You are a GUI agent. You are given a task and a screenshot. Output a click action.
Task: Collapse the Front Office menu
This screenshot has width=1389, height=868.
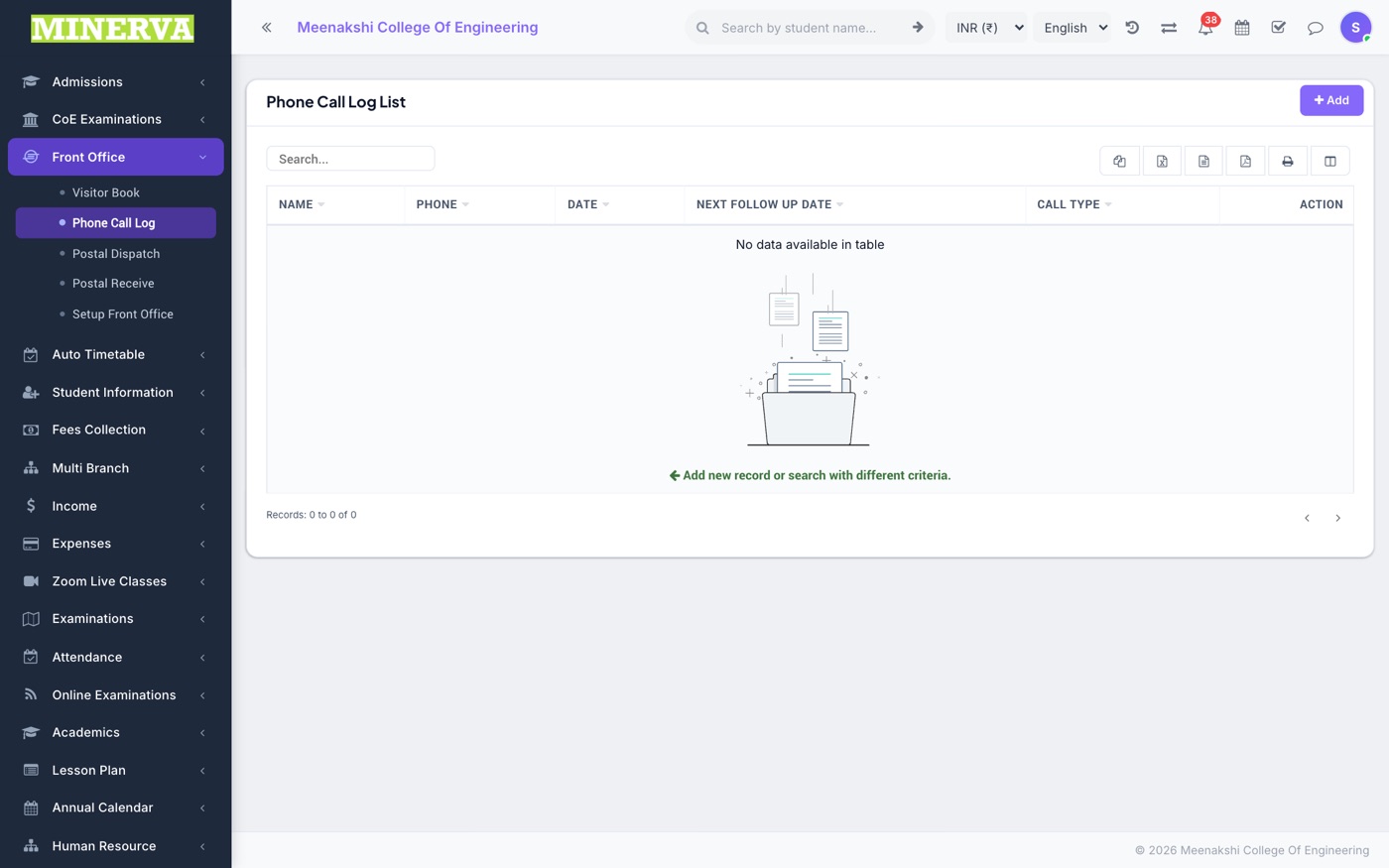(116, 157)
